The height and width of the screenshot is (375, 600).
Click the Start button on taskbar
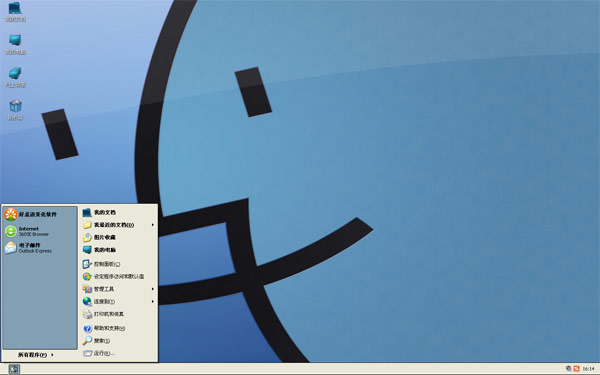coord(14,369)
